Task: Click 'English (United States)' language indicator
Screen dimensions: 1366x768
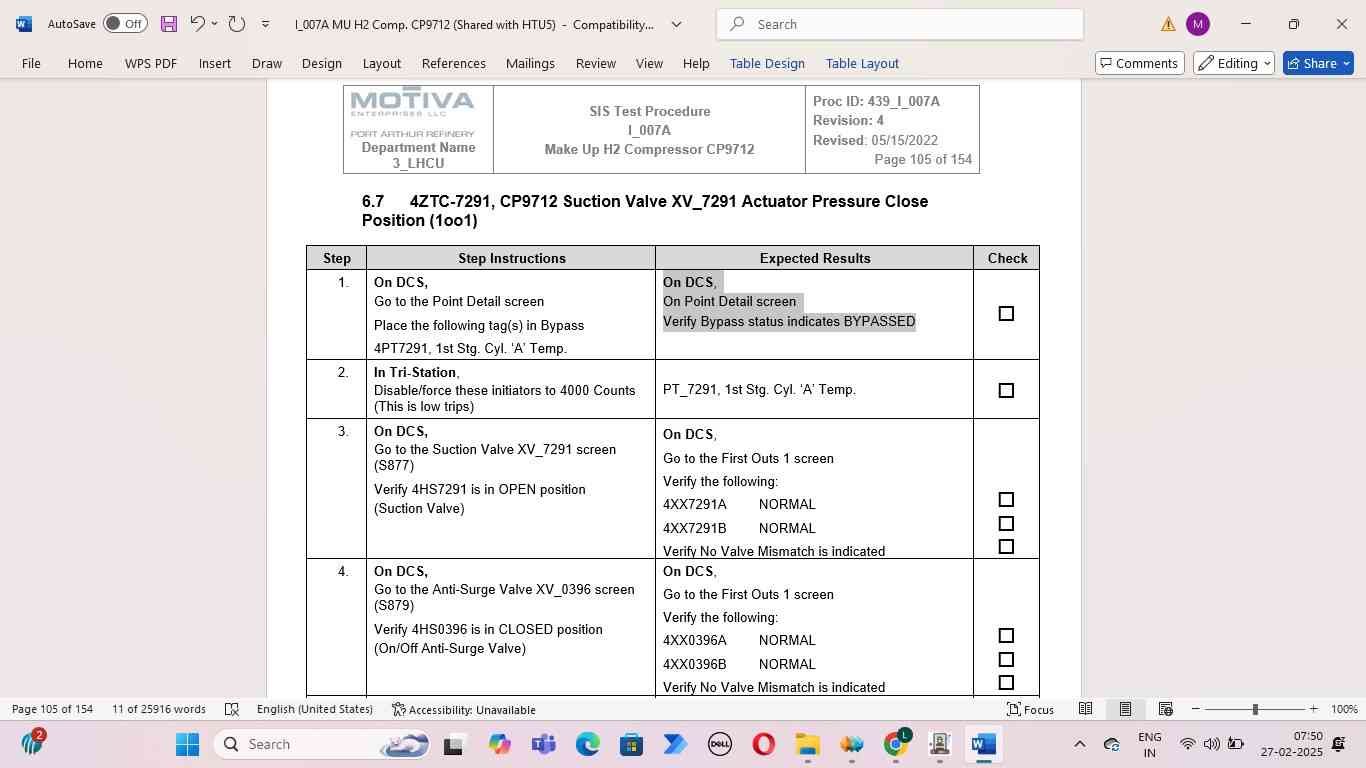Action: (x=314, y=709)
